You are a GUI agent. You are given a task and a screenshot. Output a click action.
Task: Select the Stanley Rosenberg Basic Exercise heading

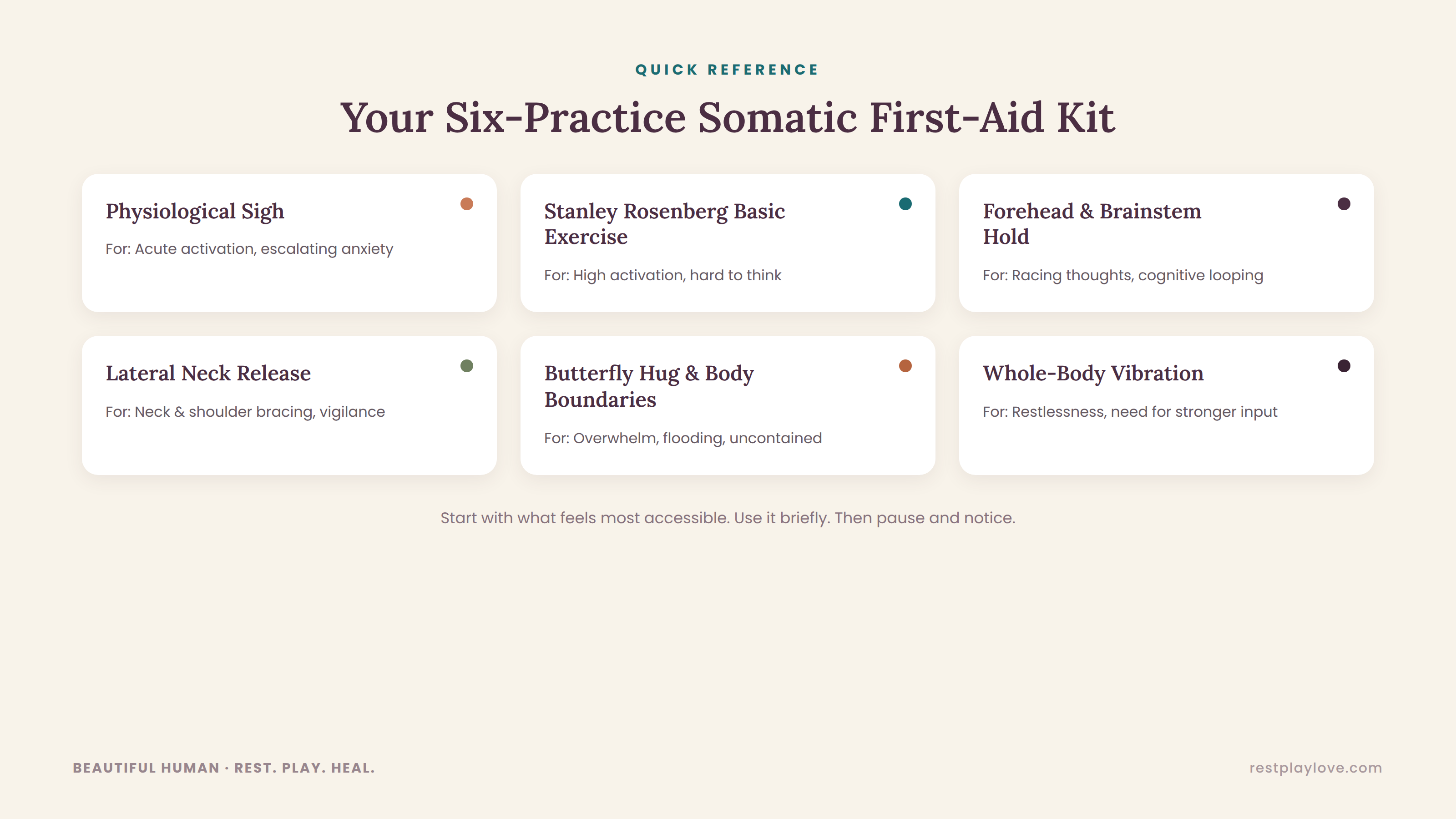click(664, 224)
